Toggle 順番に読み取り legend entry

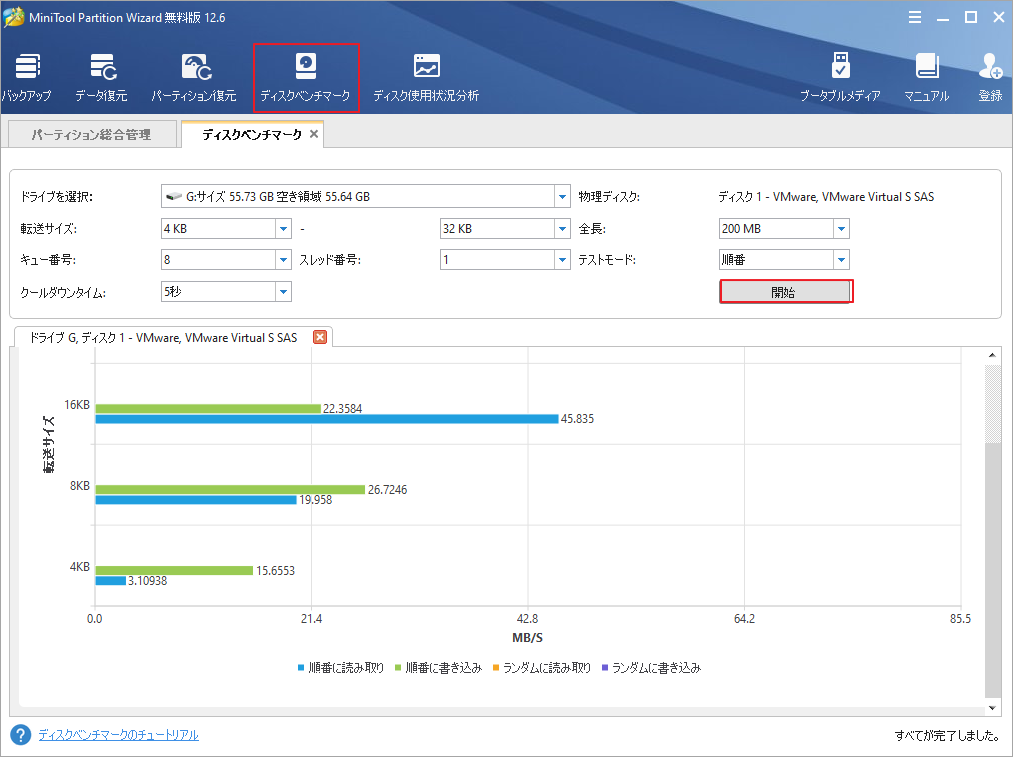click(x=340, y=668)
